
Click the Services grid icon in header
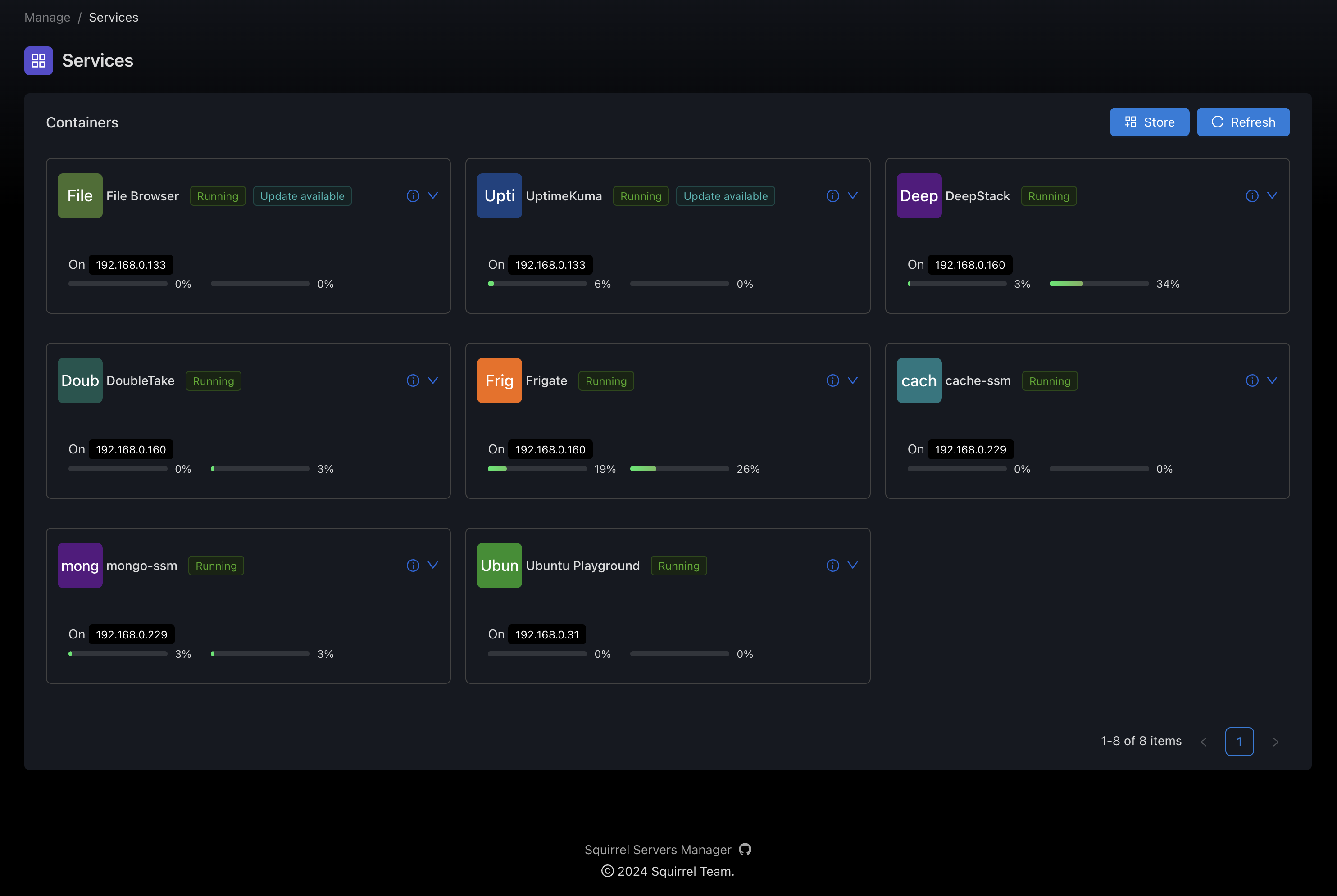pyautogui.click(x=39, y=61)
